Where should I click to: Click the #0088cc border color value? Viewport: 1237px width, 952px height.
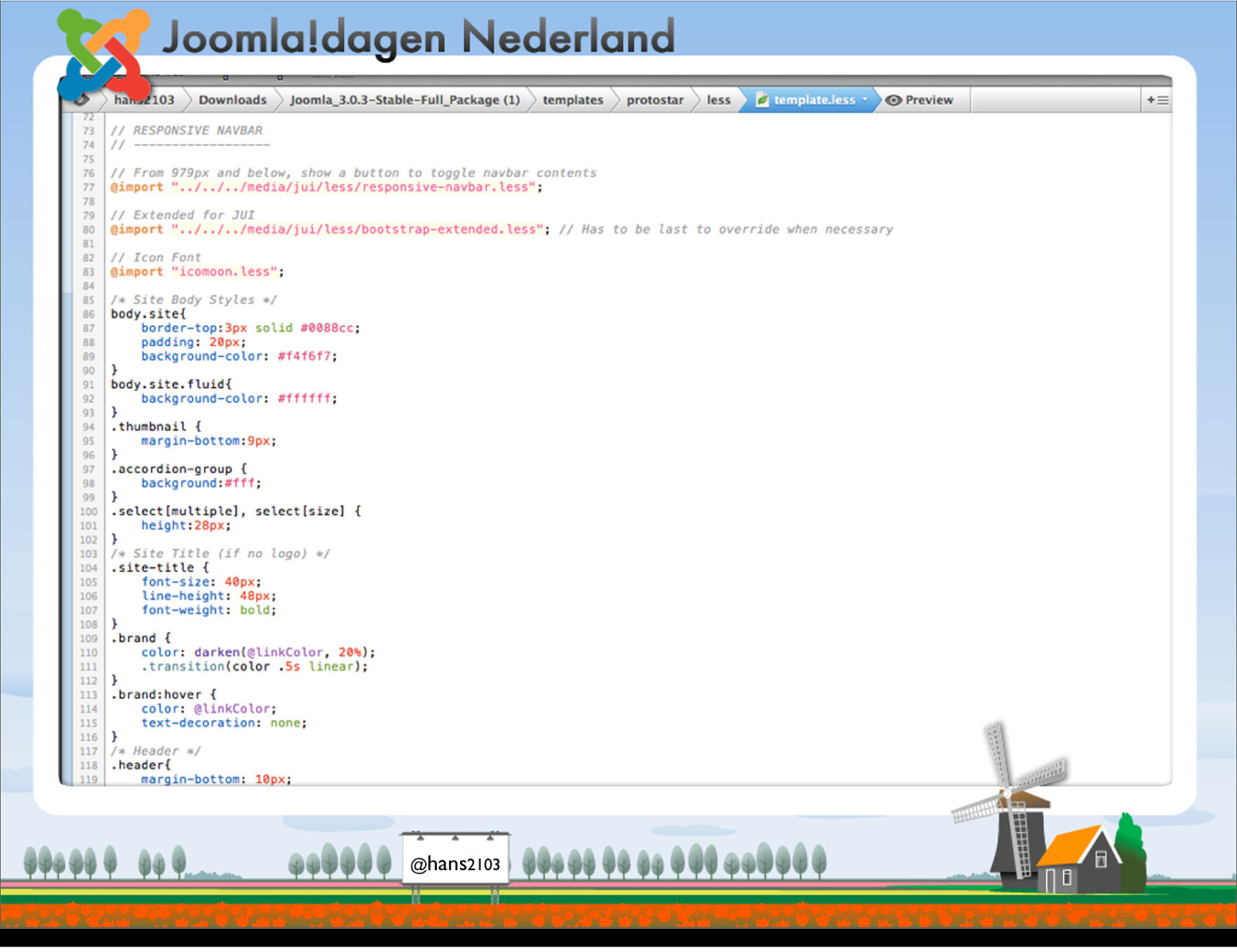[x=327, y=328]
